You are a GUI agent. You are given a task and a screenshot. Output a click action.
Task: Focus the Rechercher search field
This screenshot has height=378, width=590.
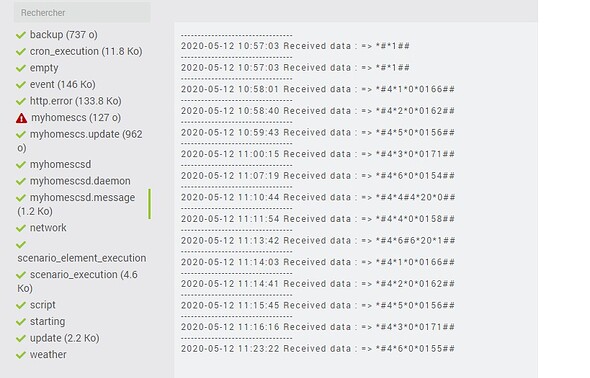(82, 12)
